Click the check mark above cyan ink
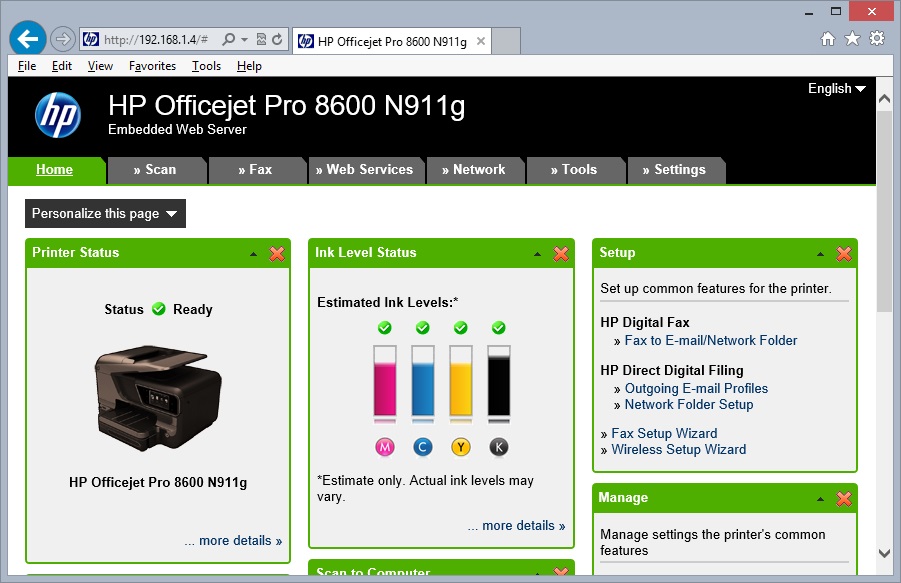This screenshot has height=583, width=901. (422, 327)
